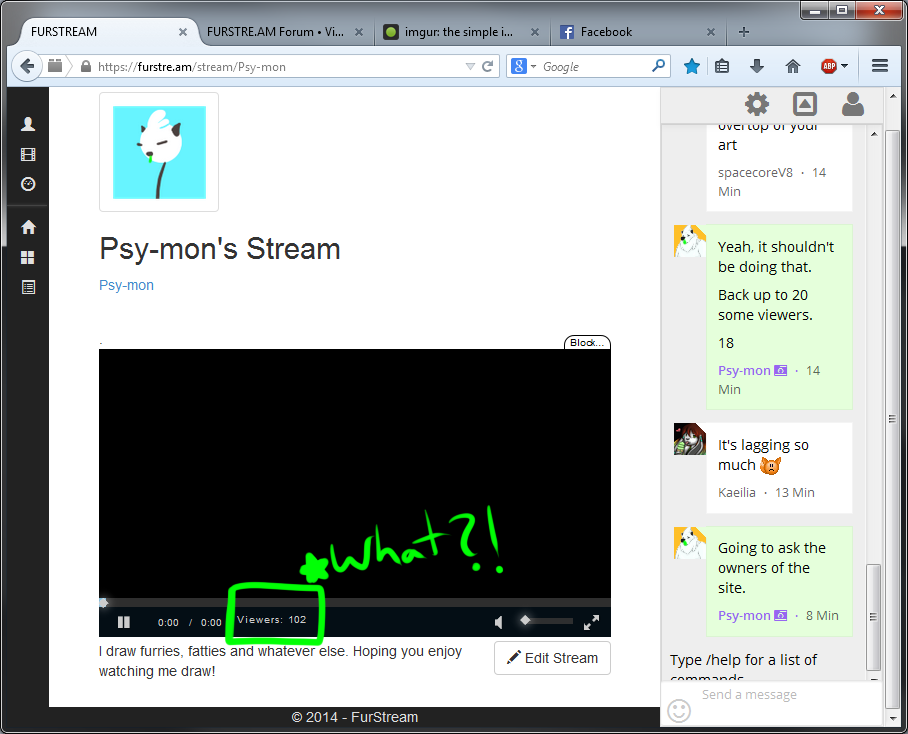Open a new tab with plus button
The height and width of the screenshot is (734, 908).
[x=744, y=32]
